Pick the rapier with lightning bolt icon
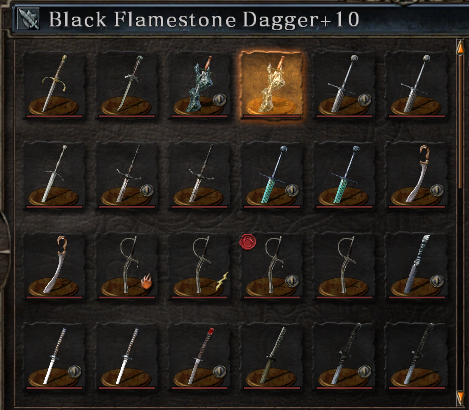 pos(199,267)
